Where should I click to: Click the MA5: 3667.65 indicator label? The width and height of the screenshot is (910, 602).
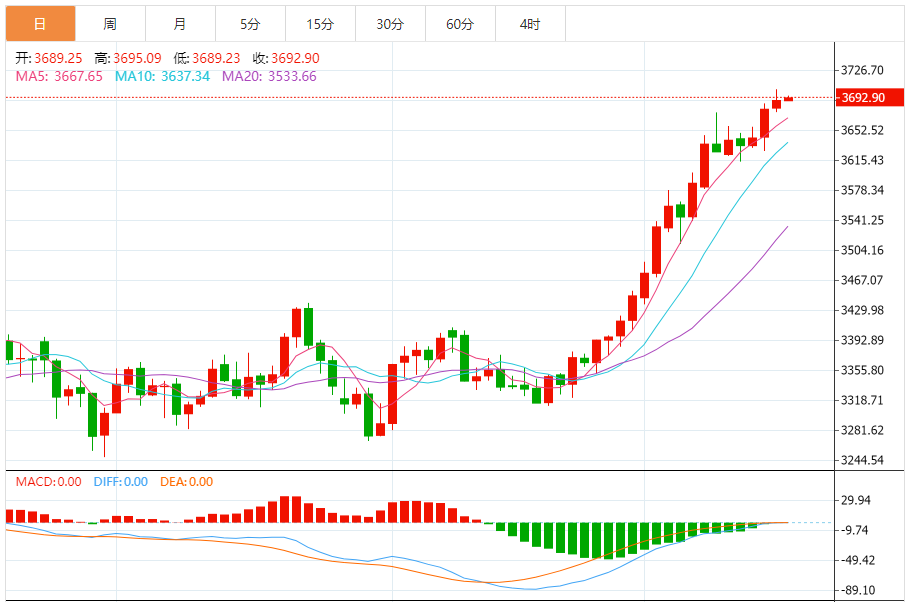[59, 76]
